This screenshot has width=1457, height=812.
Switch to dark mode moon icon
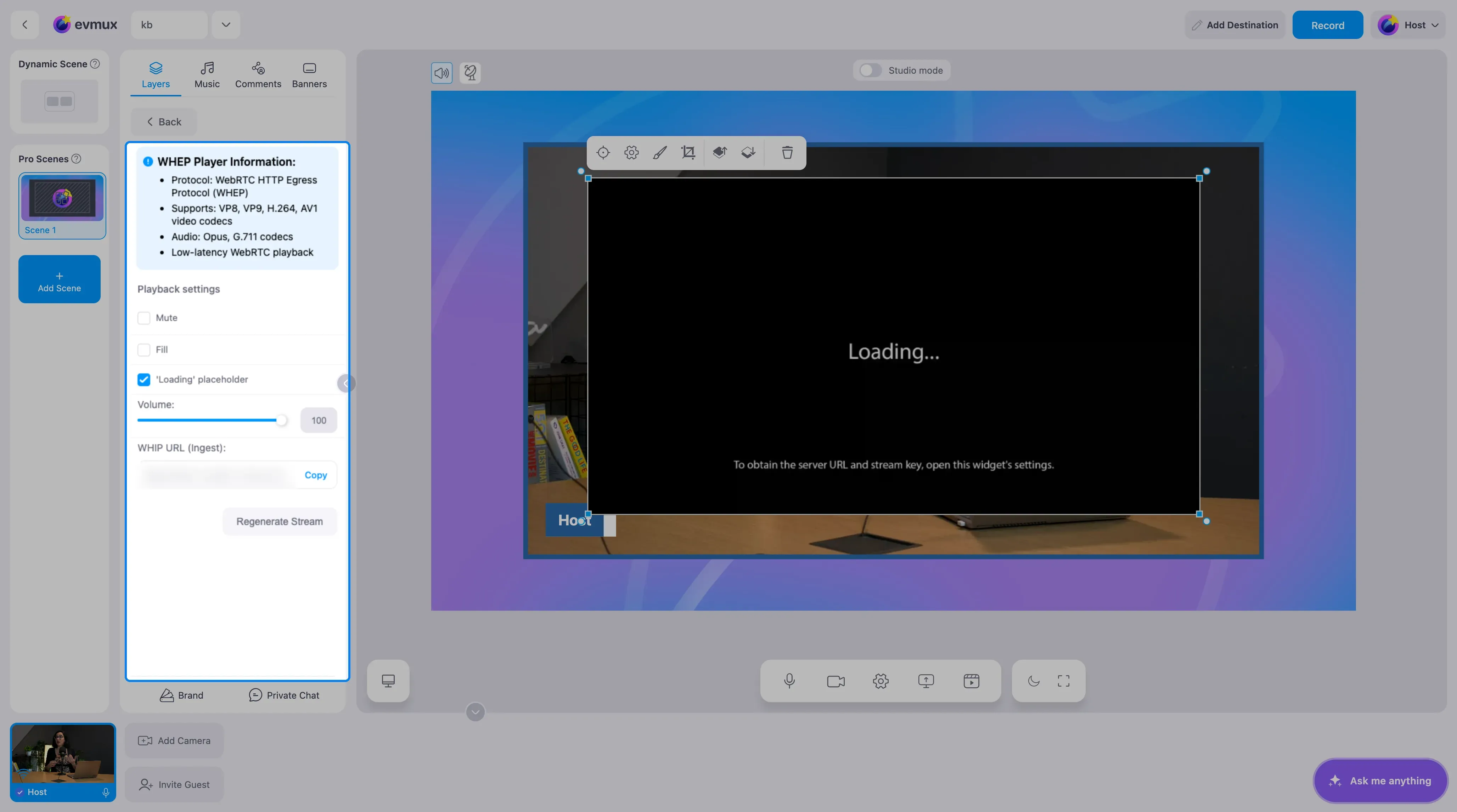[1033, 681]
